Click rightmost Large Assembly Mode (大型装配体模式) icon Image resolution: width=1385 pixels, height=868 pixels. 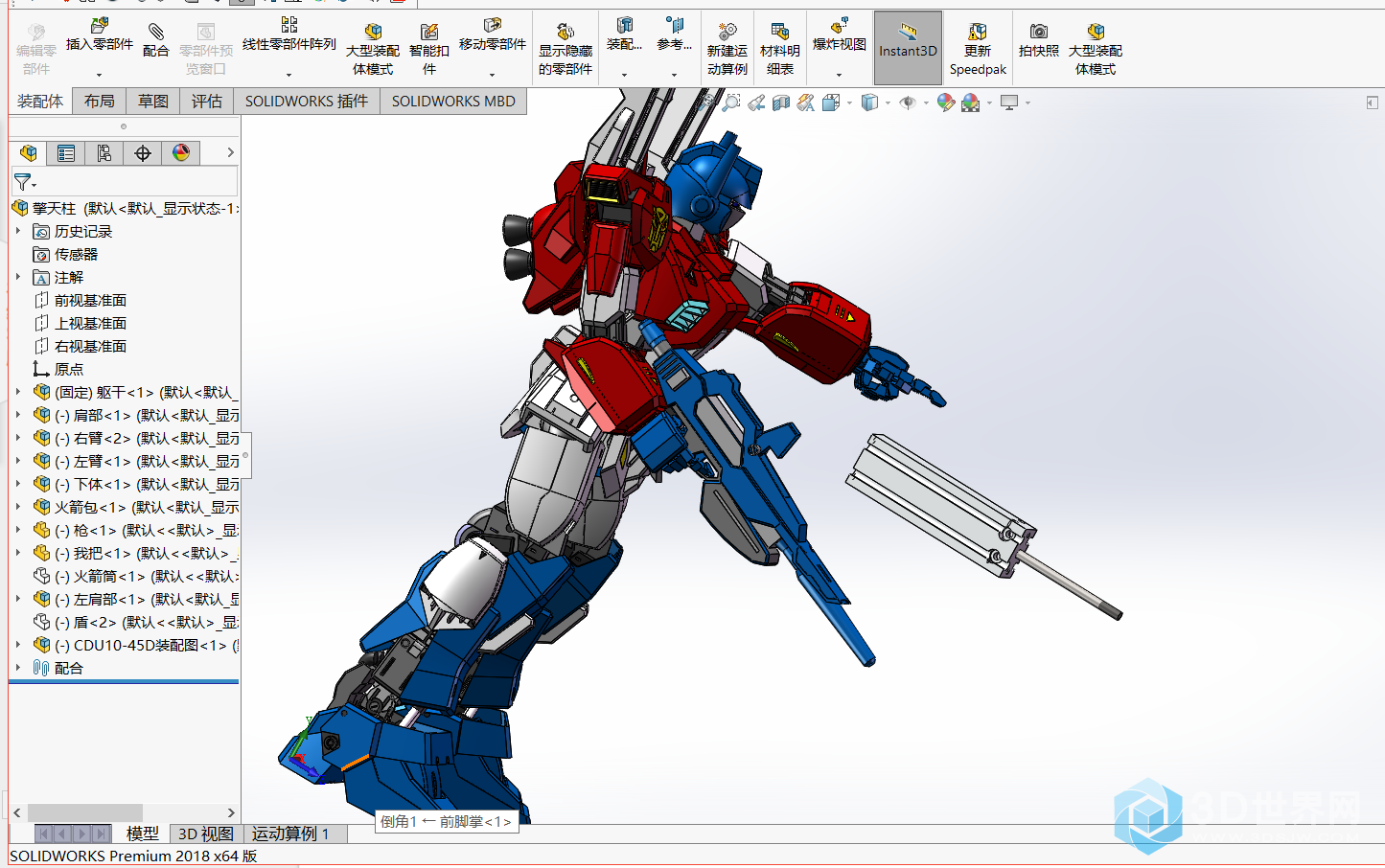[x=1096, y=32]
